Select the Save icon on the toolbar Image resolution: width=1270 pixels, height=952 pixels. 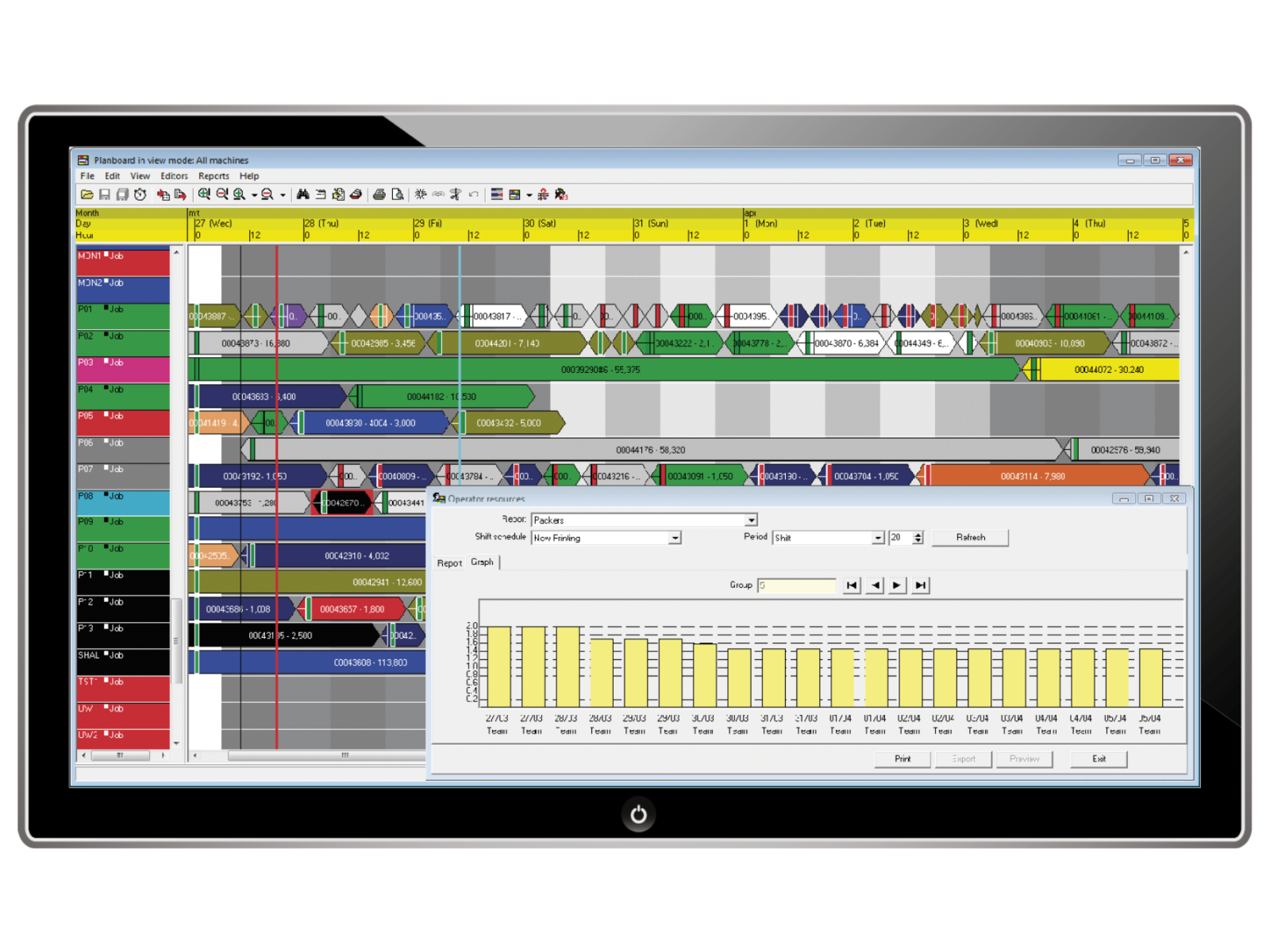coord(104,194)
